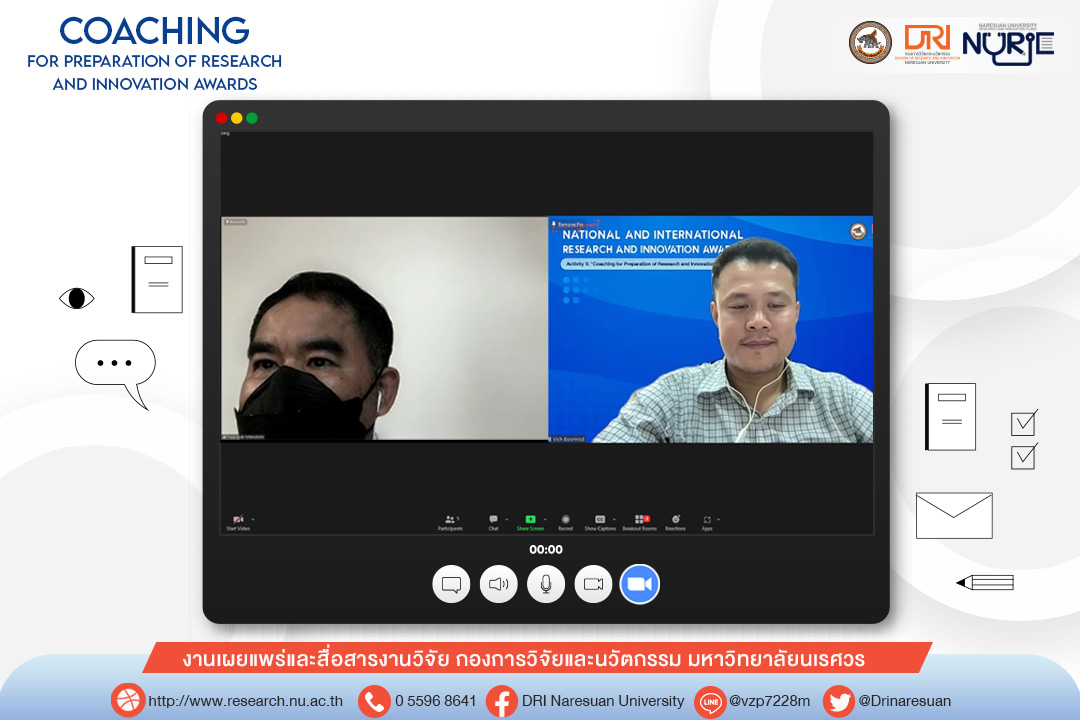Expand the Show Captions options arrow

[614, 520]
